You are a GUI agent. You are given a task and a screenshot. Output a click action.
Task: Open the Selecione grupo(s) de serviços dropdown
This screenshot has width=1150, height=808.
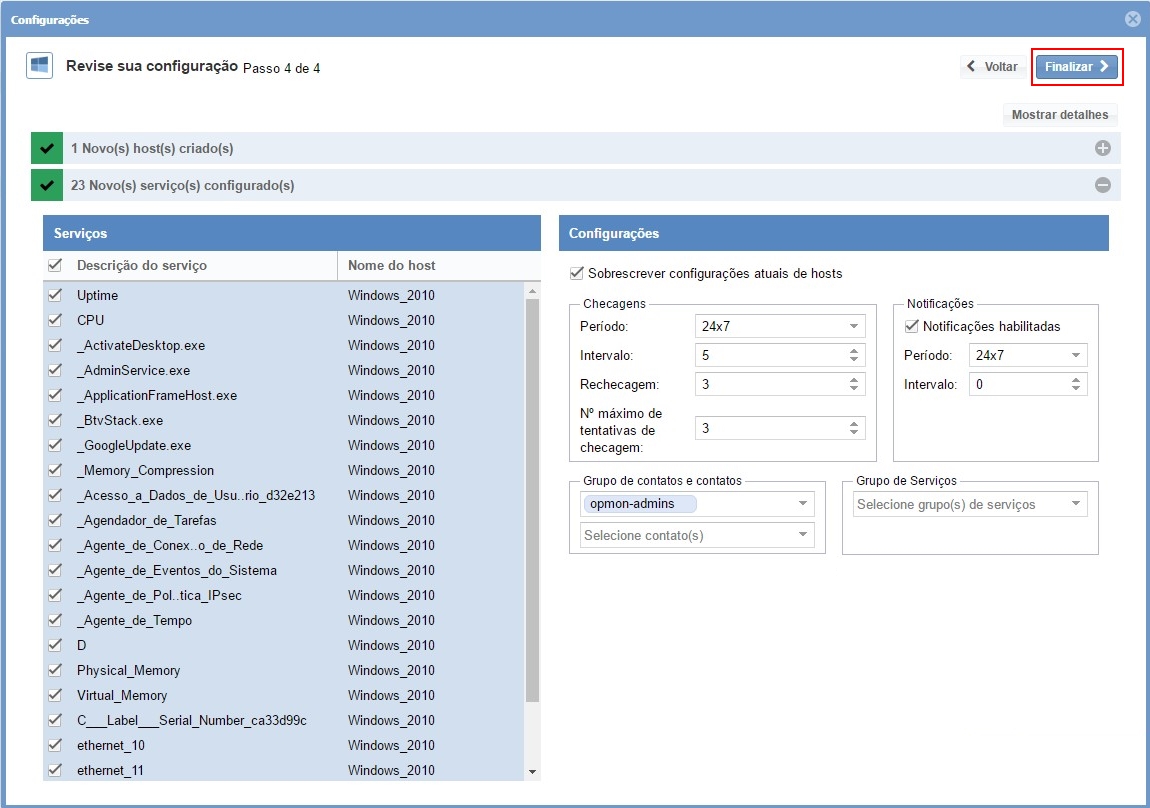(970, 504)
